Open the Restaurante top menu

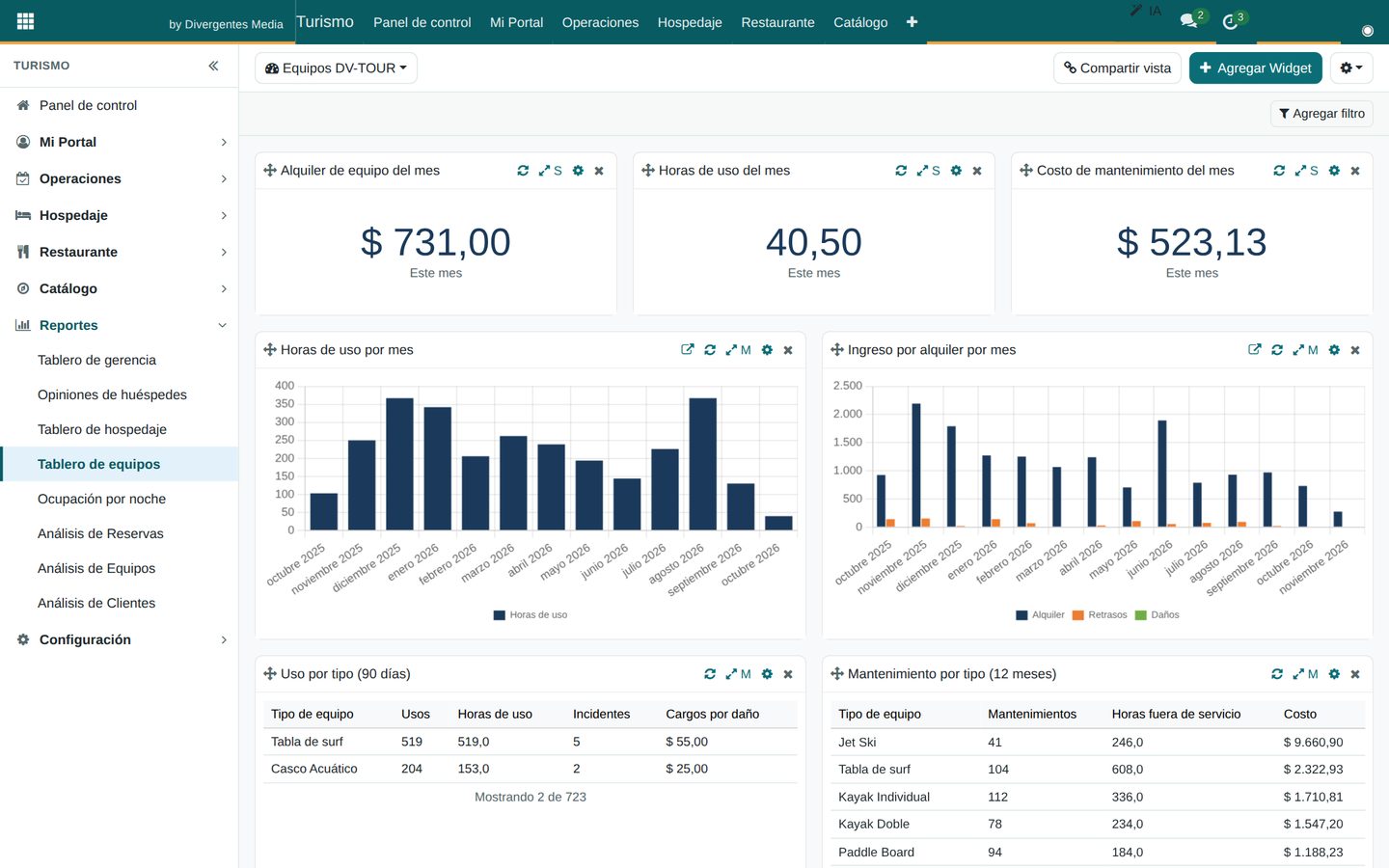pos(777,22)
